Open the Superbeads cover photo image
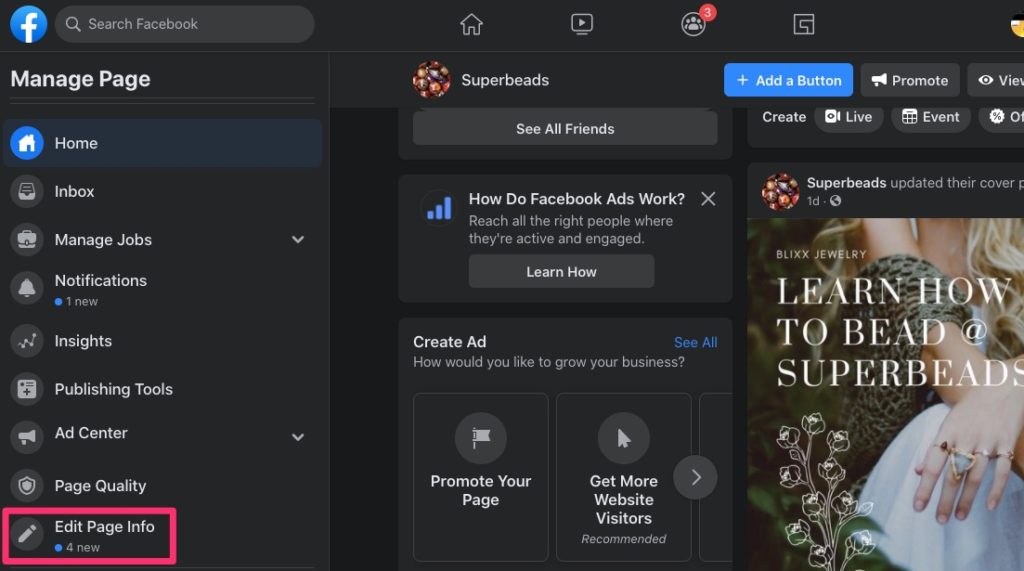Screen dimensions: 1024x571 click(x=886, y=395)
